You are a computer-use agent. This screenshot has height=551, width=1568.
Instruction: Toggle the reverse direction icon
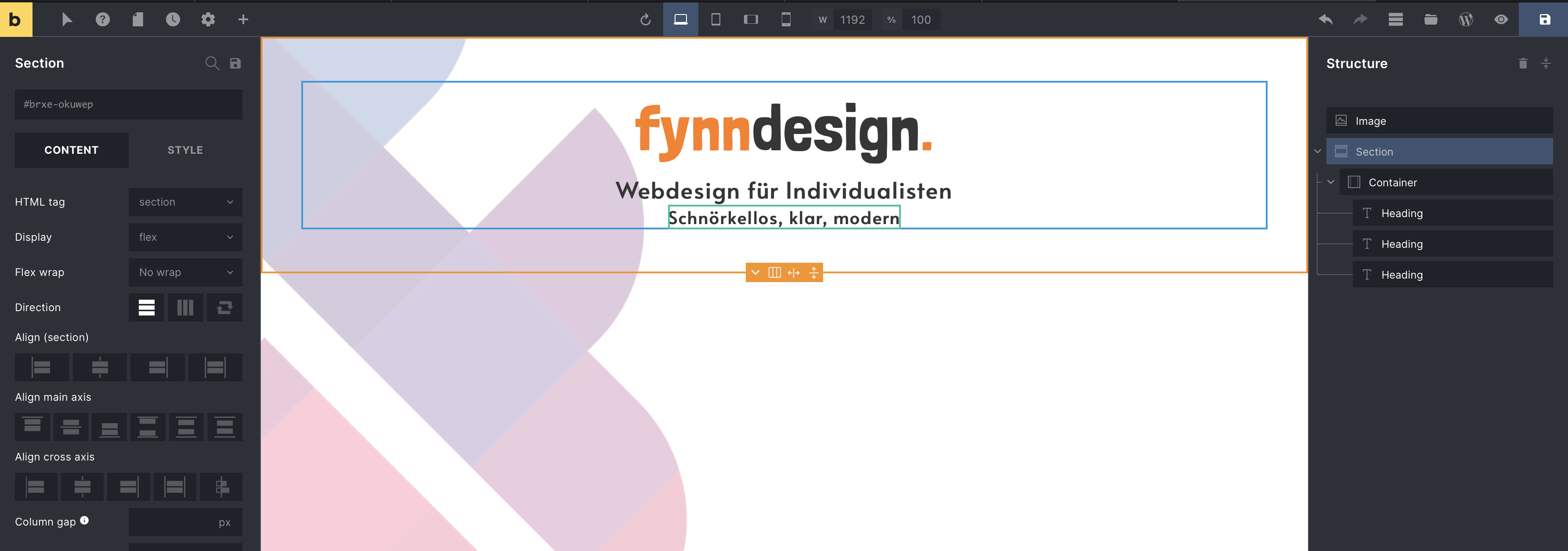224,308
